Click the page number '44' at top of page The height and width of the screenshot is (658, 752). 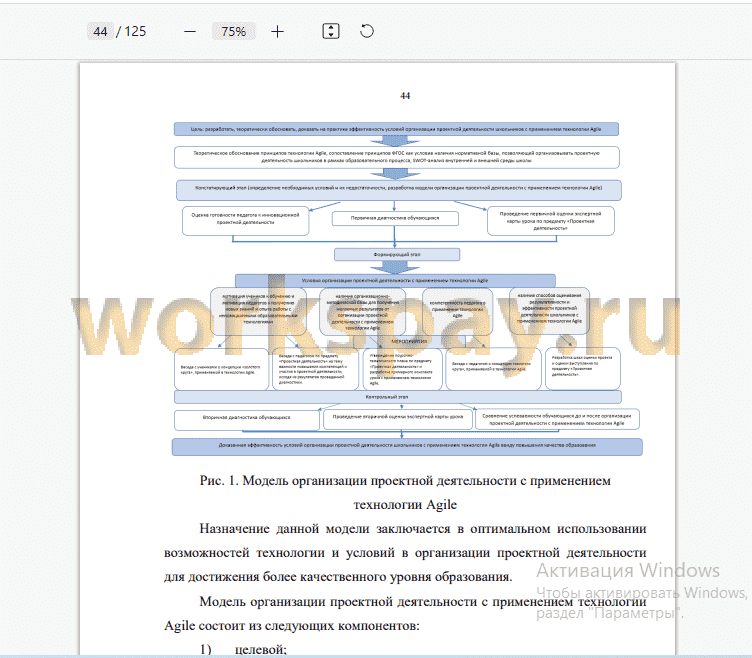(x=405, y=96)
